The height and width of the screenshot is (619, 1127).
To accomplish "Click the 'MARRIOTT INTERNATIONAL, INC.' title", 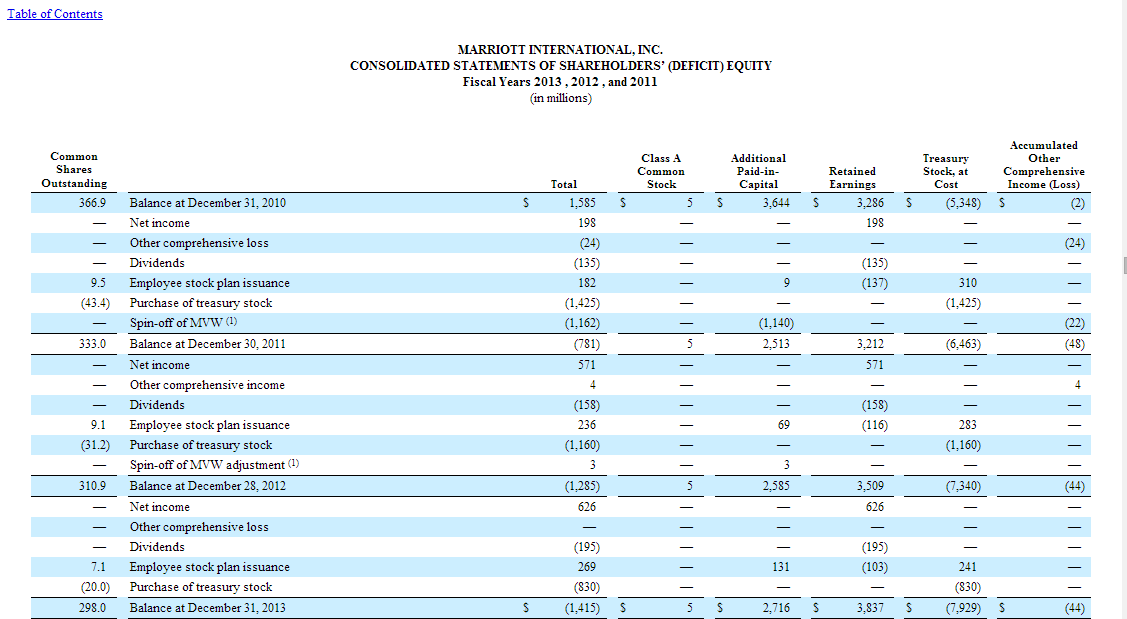I will 560,50.
